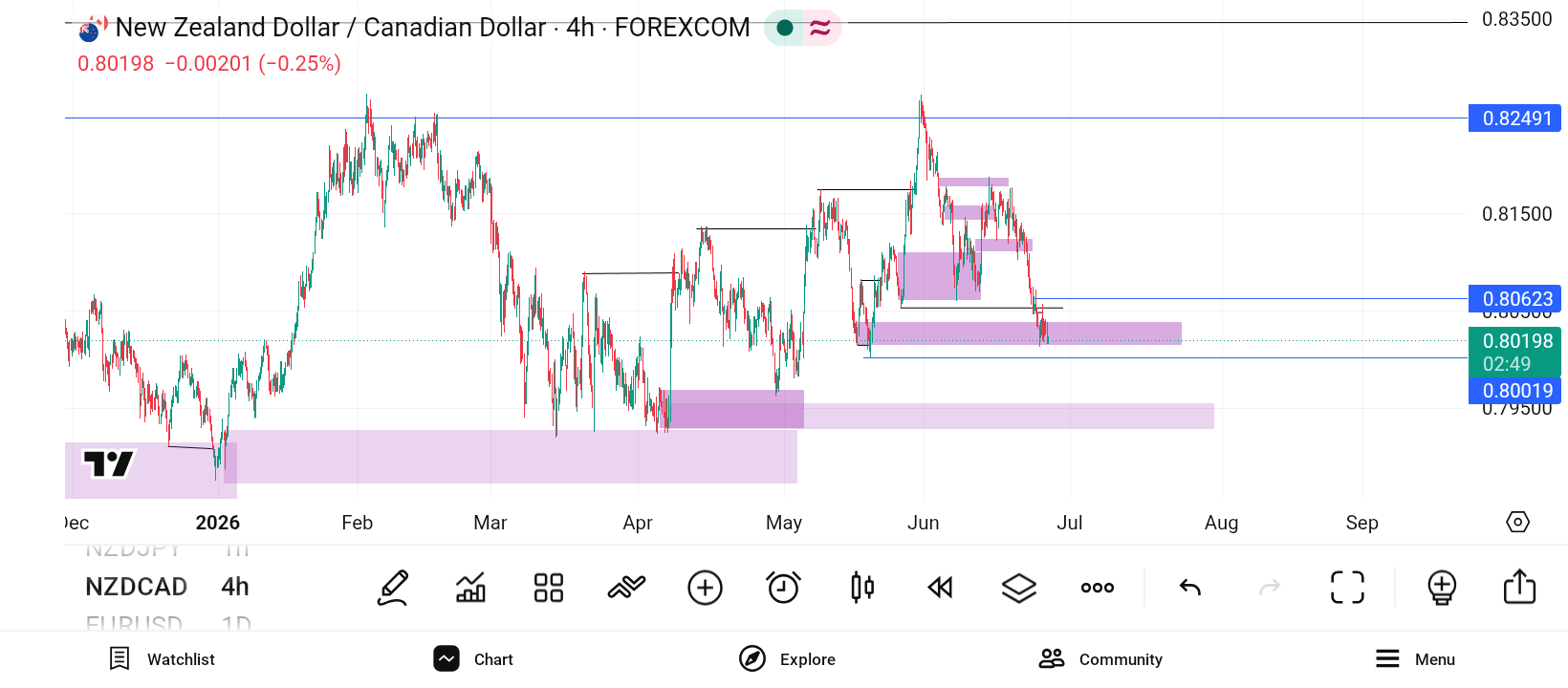
Task: Create an alert with the alarm clock icon
Action: pyautogui.click(x=783, y=588)
